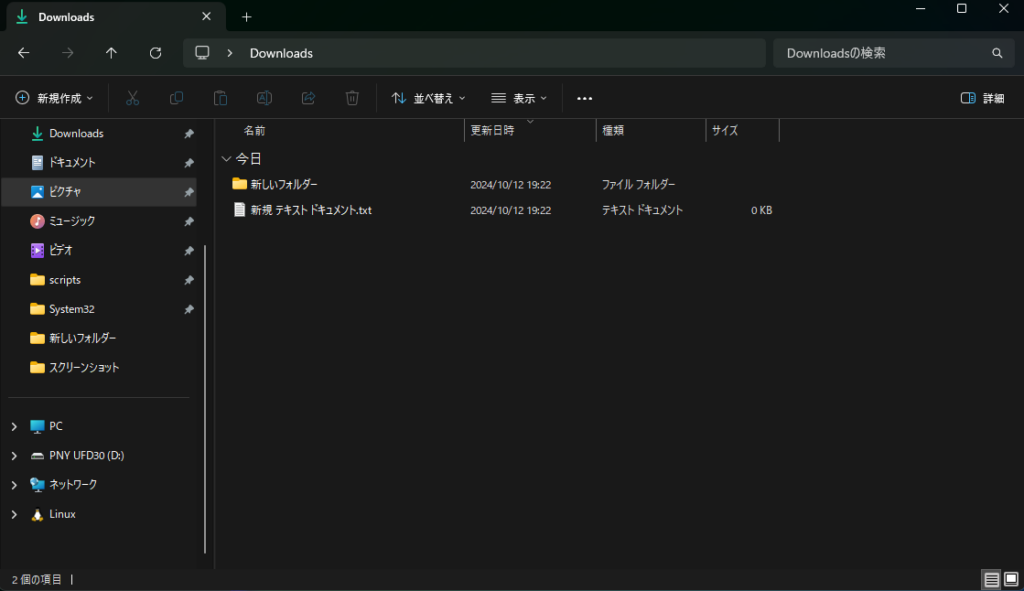Open the 新規作成 dropdown menu
The width and height of the screenshot is (1024, 591).
[x=55, y=98]
